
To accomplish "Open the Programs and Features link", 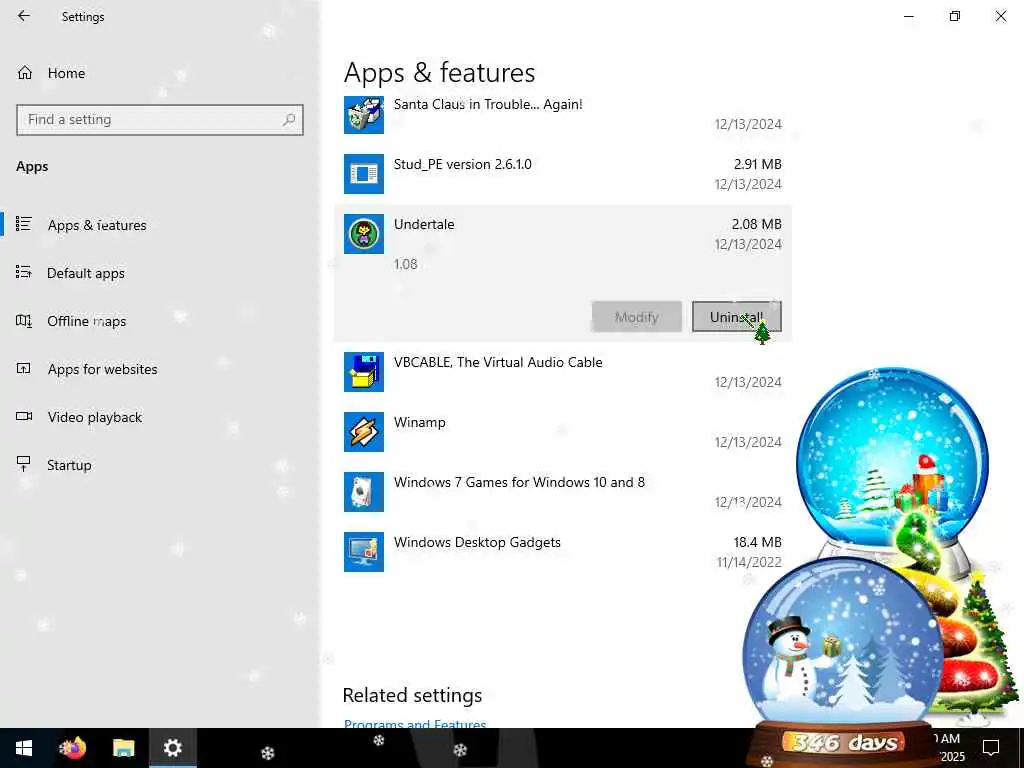I will [415, 724].
